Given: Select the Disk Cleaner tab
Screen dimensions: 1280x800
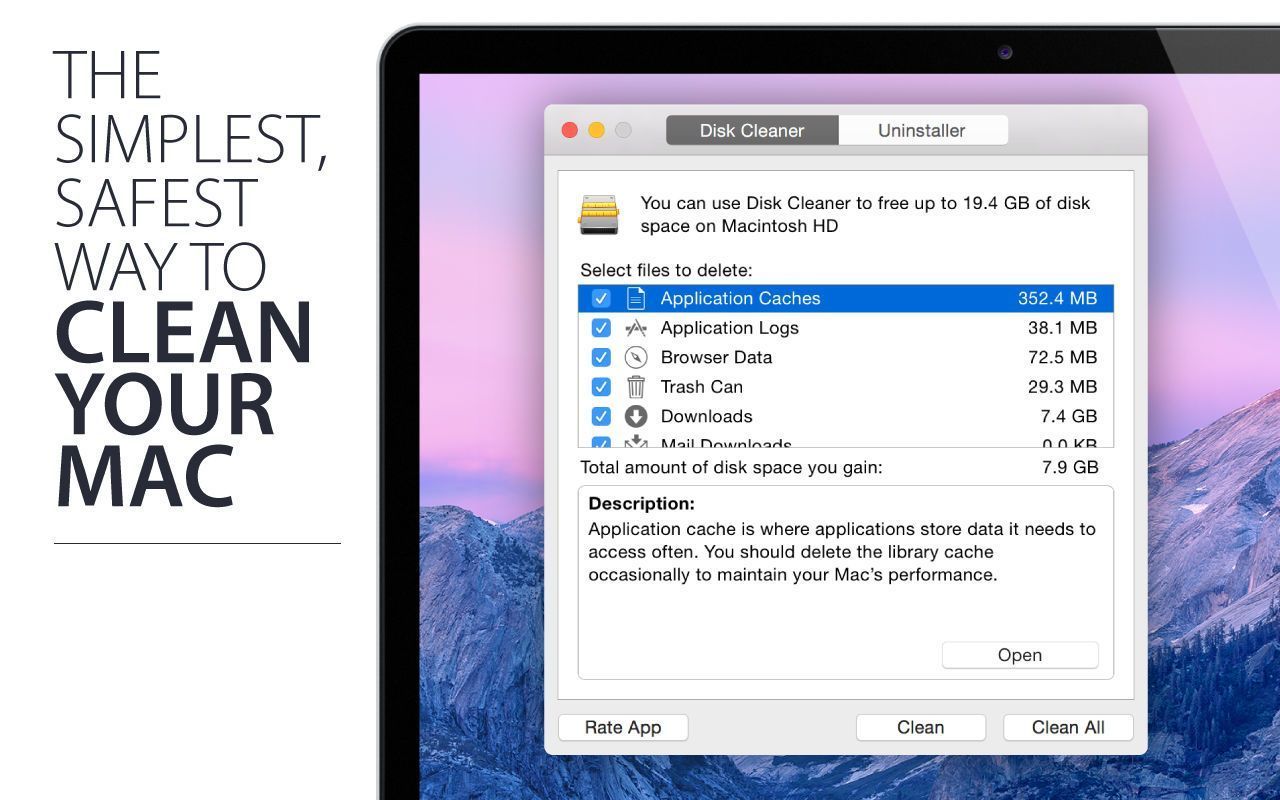Looking at the screenshot, I should (x=752, y=130).
